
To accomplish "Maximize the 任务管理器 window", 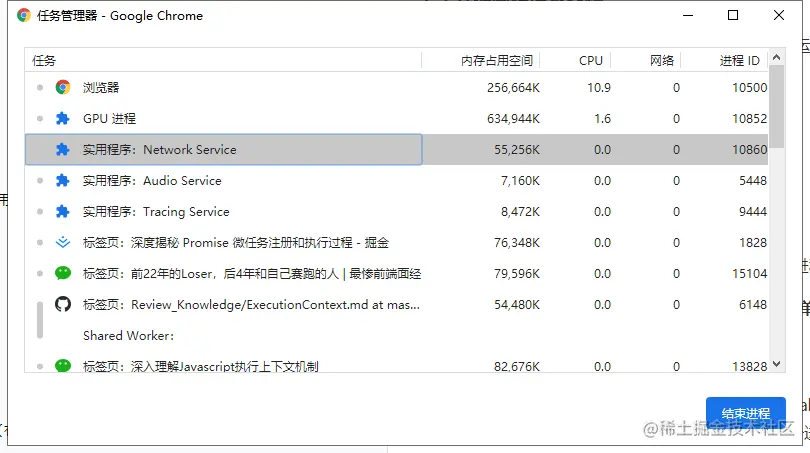I will (733, 16).
